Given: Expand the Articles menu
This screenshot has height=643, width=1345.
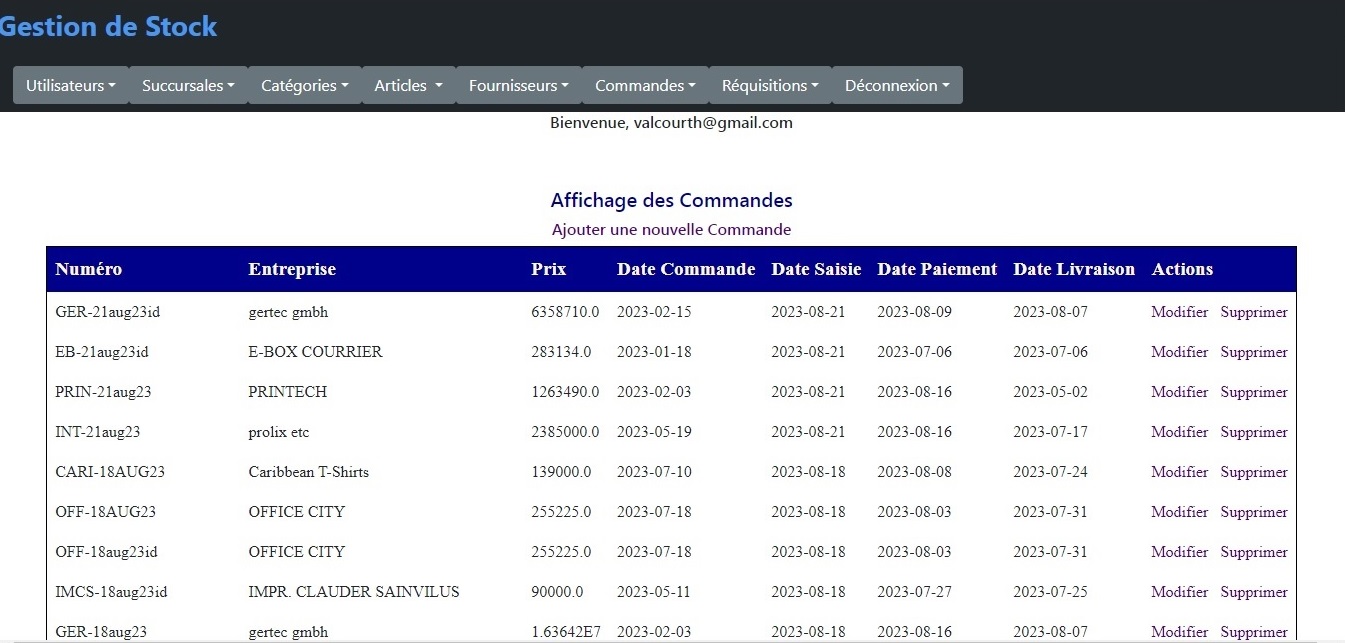Looking at the screenshot, I should 408,85.
